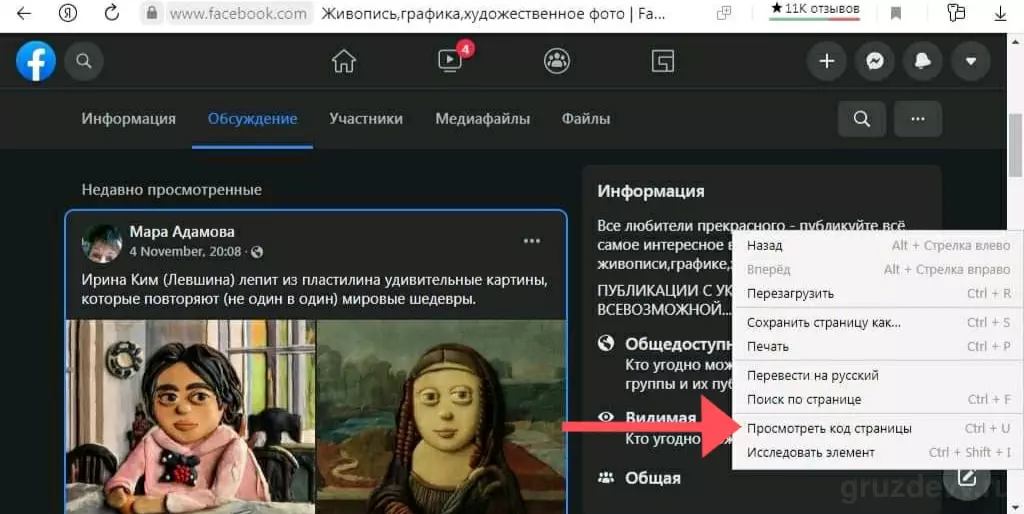
Task: Open the plasticine girl in pink image
Action: click(x=191, y=417)
